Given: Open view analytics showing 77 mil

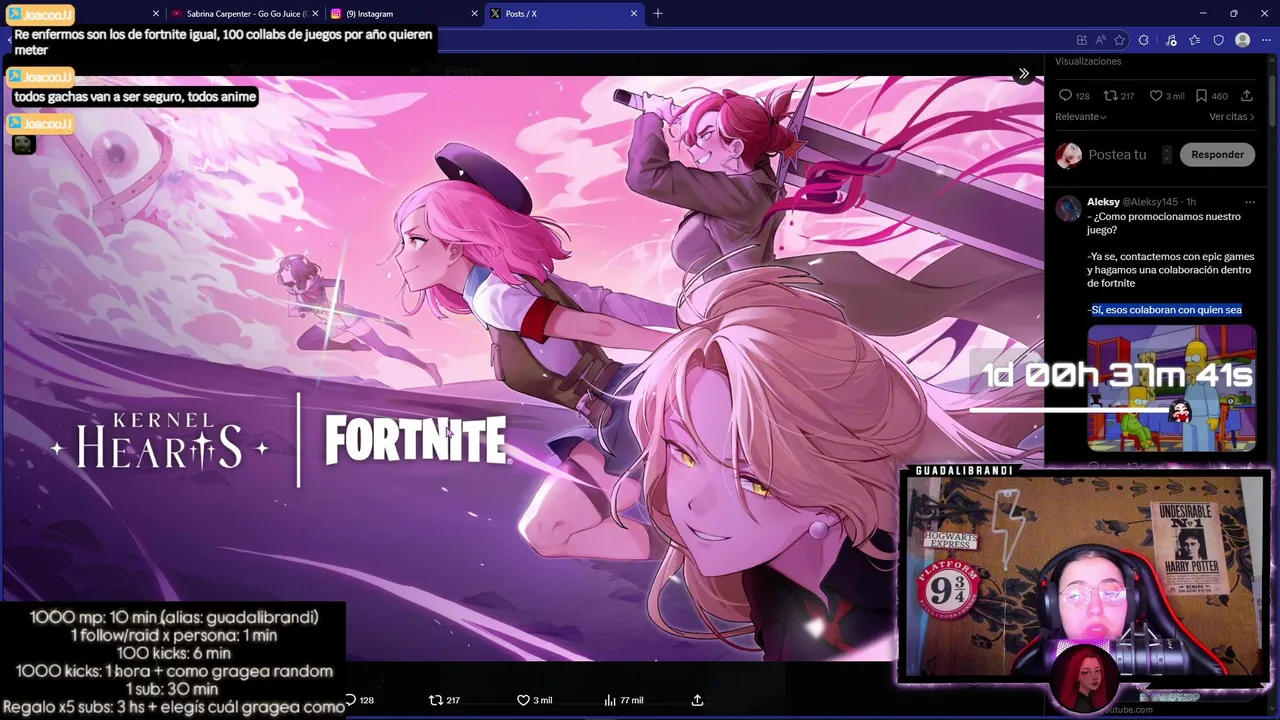Looking at the screenshot, I should coord(623,700).
